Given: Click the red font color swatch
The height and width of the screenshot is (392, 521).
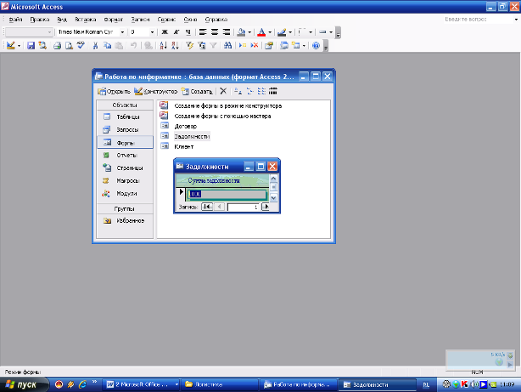Looking at the screenshot, I should tap(262, 32).
